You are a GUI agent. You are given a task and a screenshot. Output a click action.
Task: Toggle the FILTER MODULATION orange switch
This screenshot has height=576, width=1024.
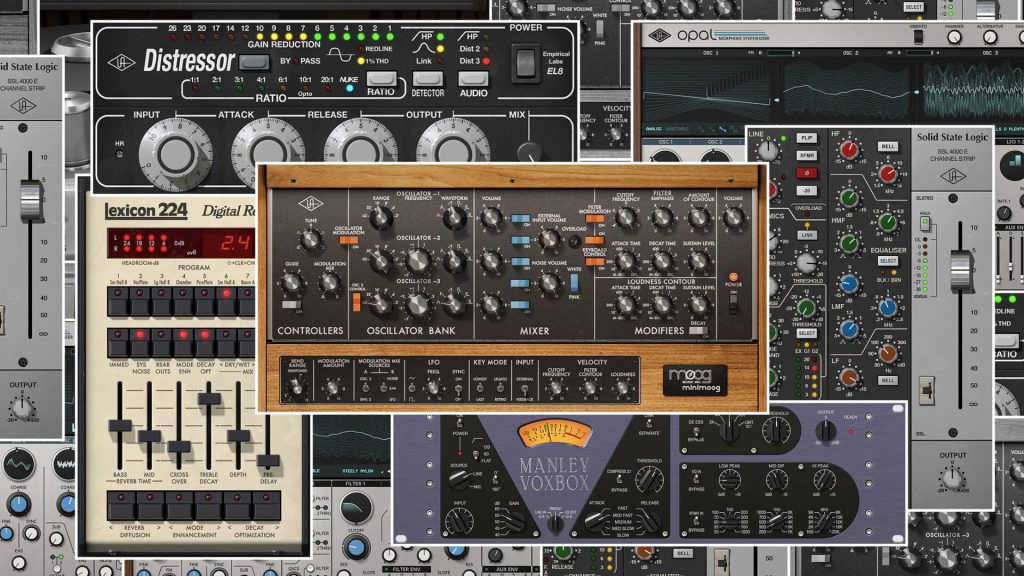[x=594, y=219]
